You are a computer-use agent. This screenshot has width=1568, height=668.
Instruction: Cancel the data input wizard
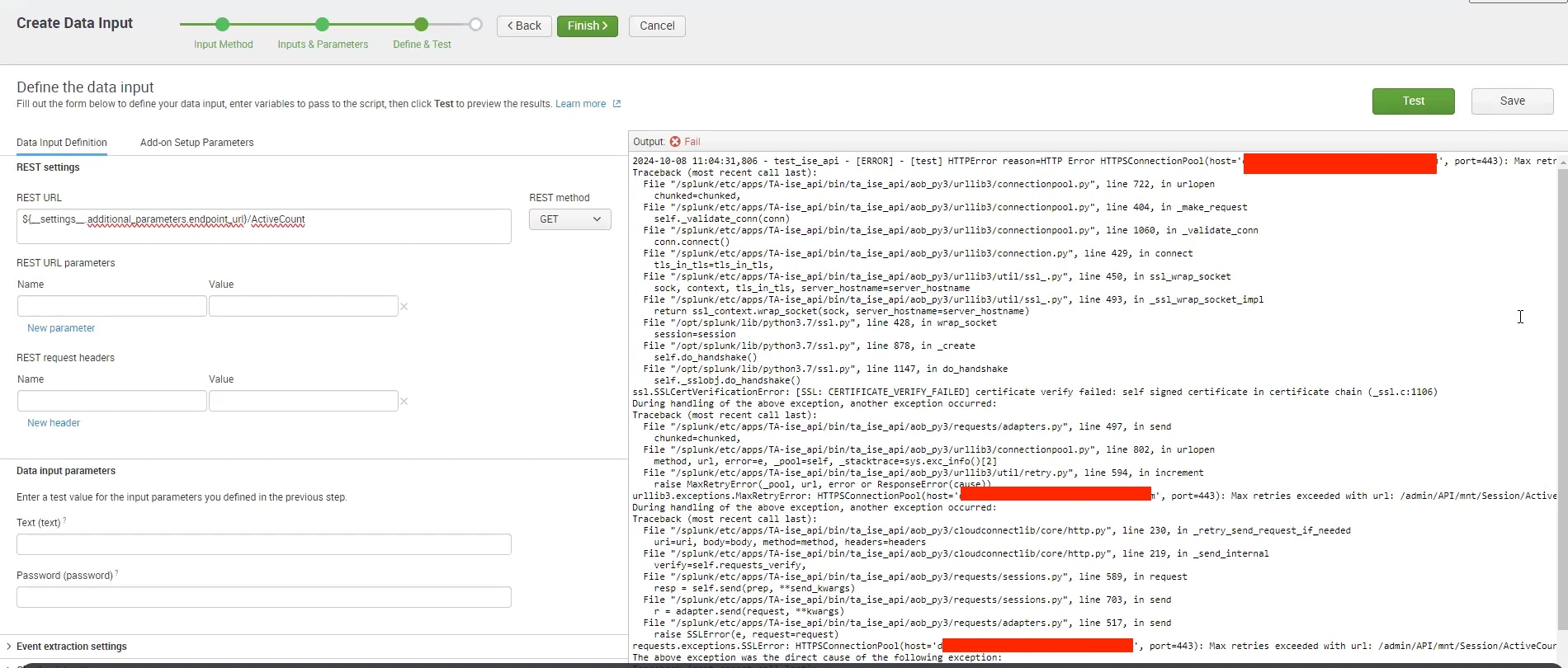[x=657, y=26]
